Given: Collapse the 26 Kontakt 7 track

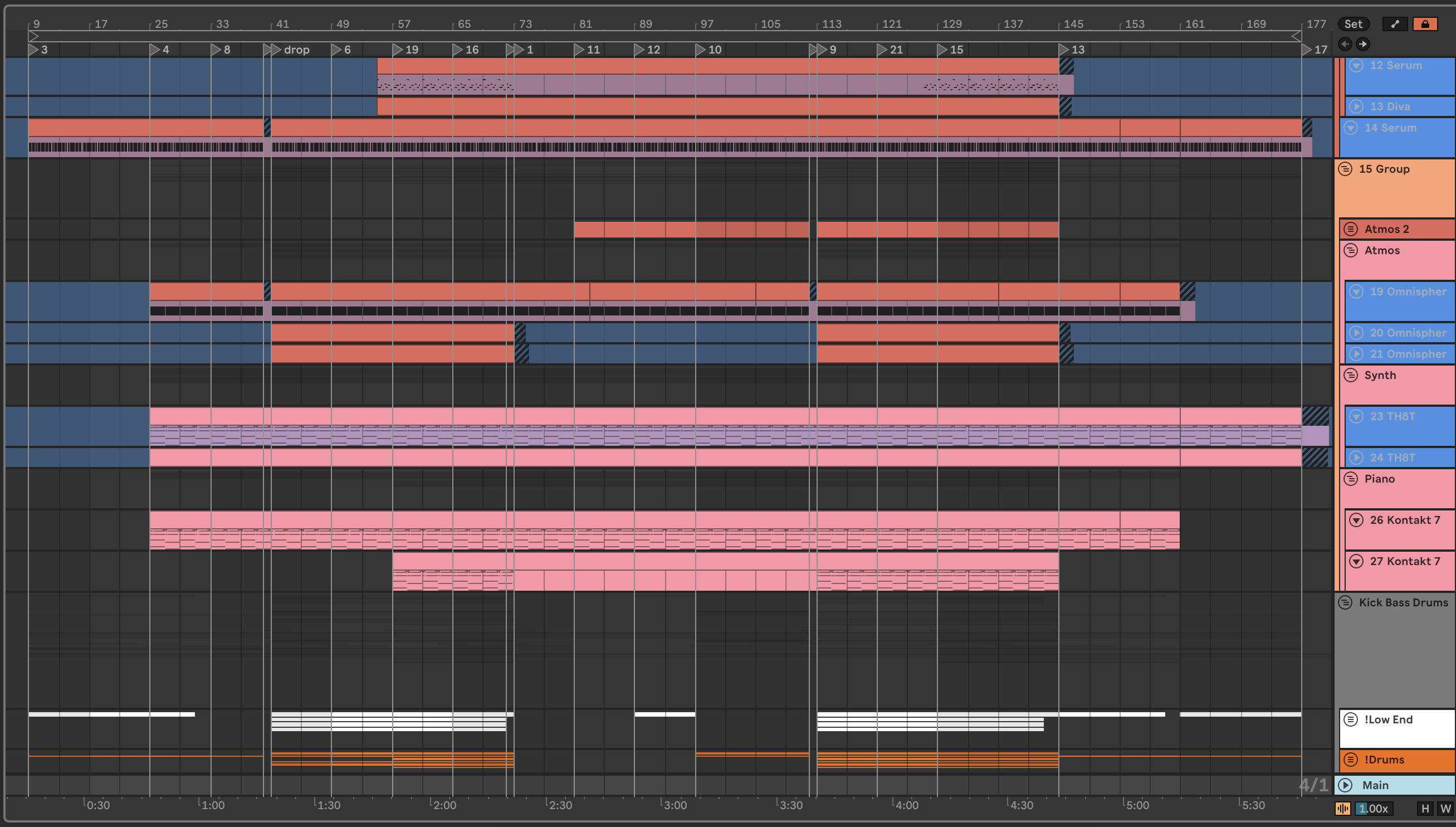Looking at the screenshot, I should click(x=1356, y=520).
